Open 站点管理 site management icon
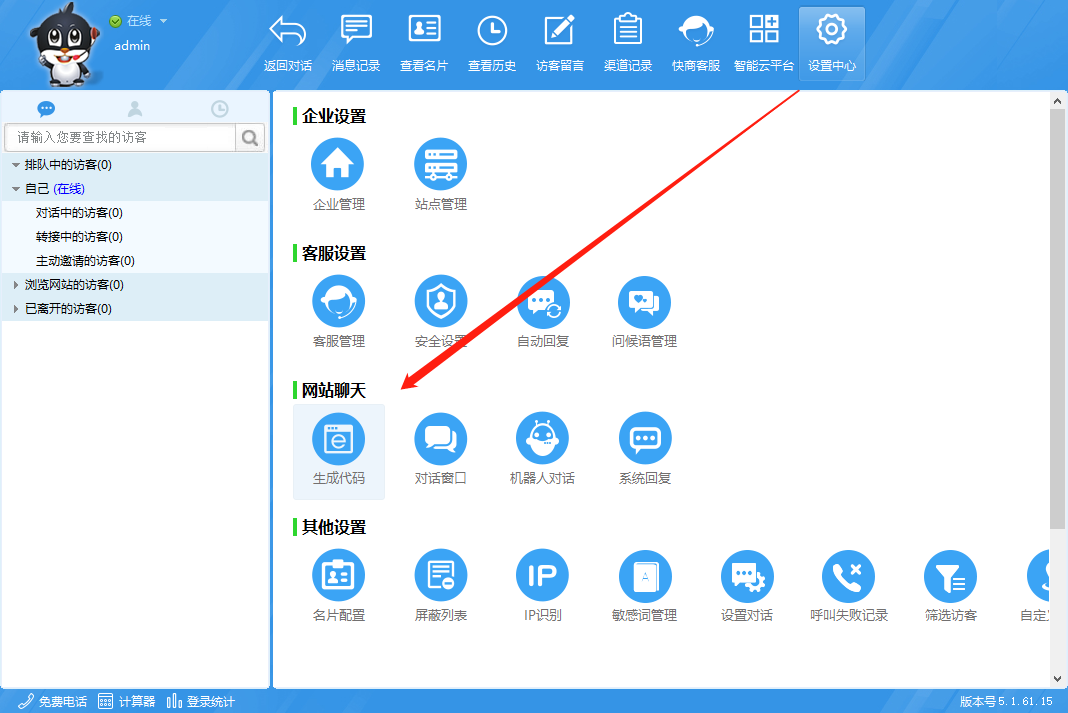 [x=440, y=164]
